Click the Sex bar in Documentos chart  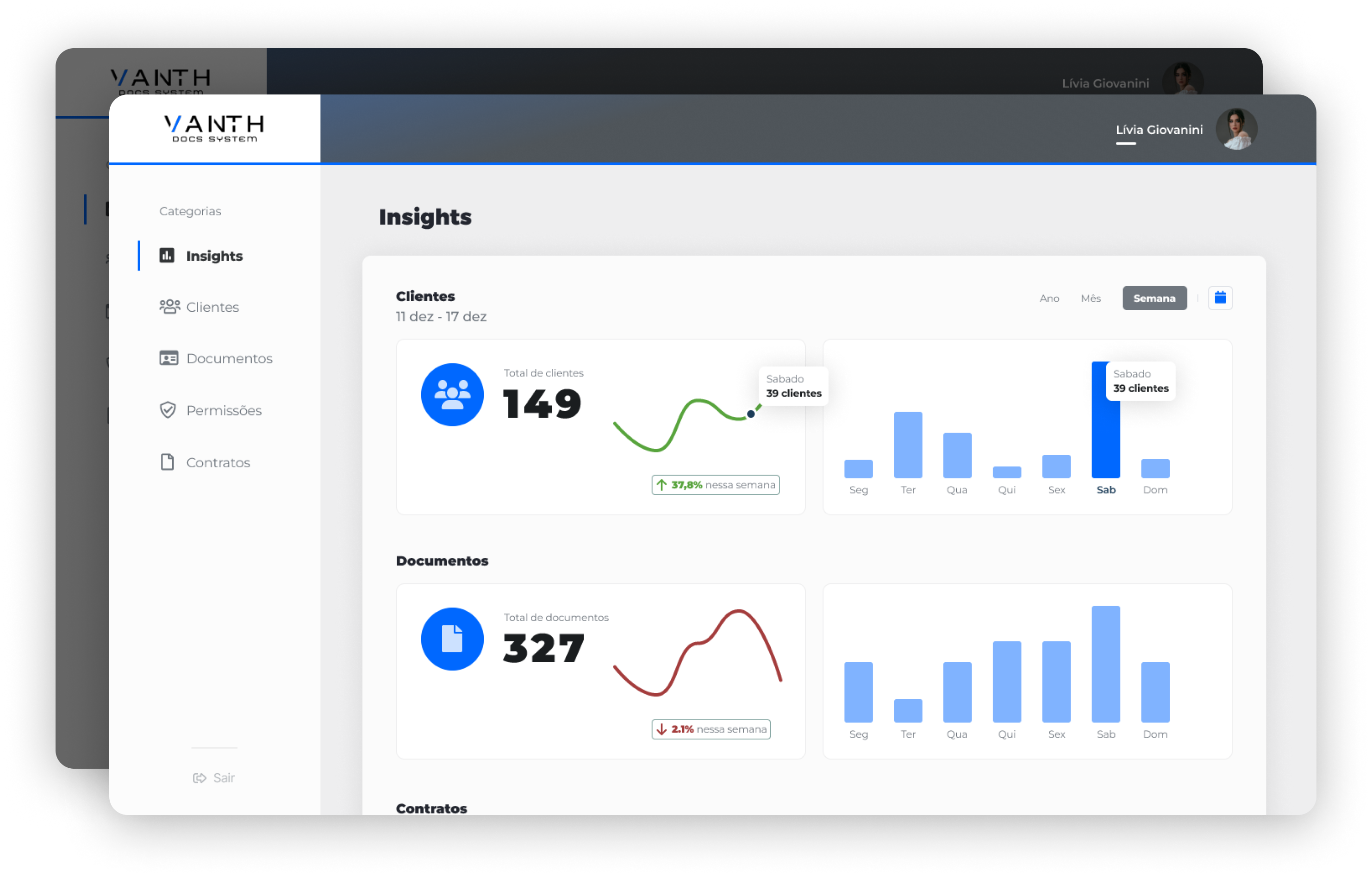[x=1056, y=682]
